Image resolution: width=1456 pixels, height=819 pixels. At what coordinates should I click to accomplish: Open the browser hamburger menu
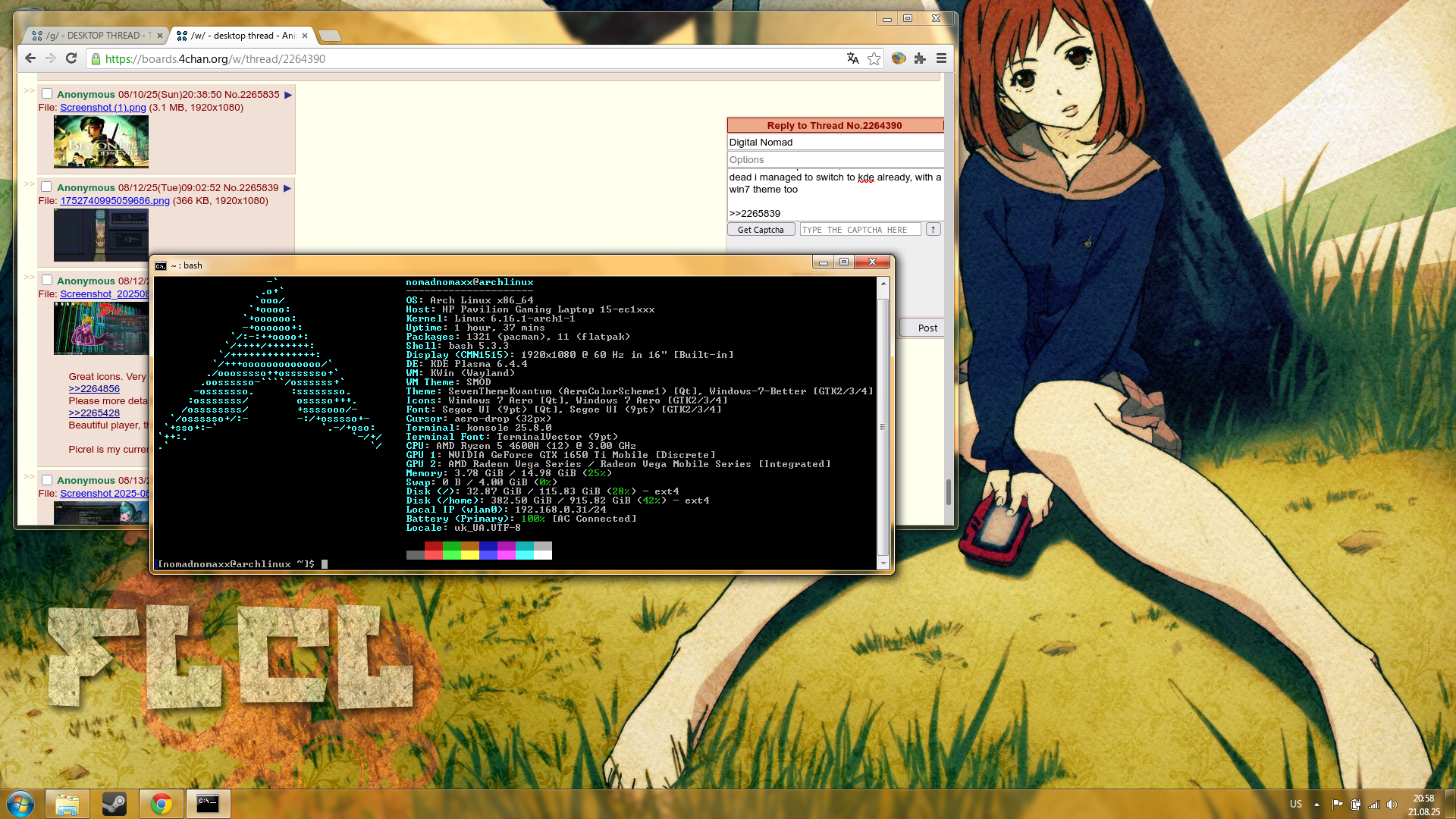coord(941,58)
